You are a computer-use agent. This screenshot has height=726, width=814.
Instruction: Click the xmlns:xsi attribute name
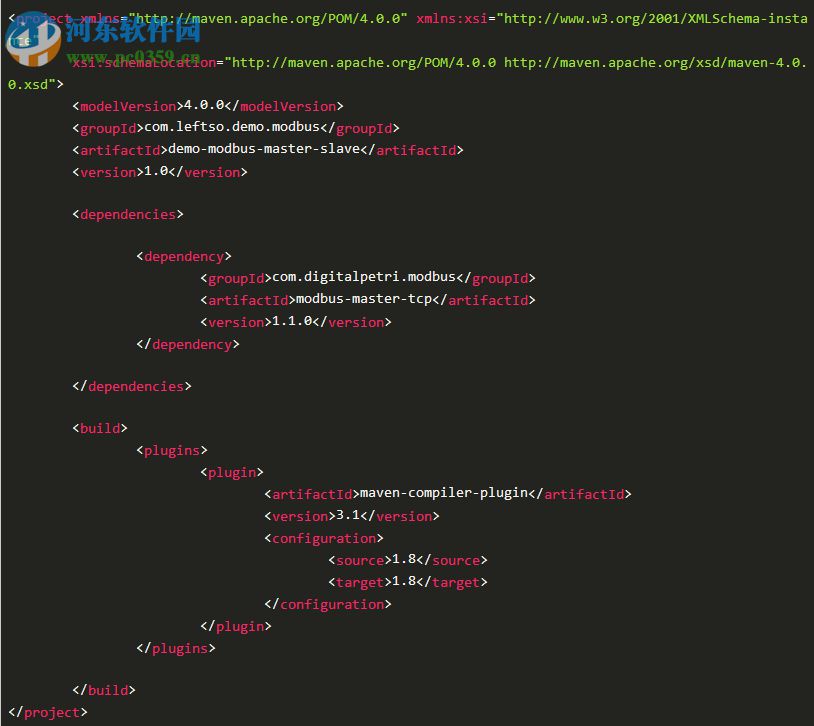point(452,19)
